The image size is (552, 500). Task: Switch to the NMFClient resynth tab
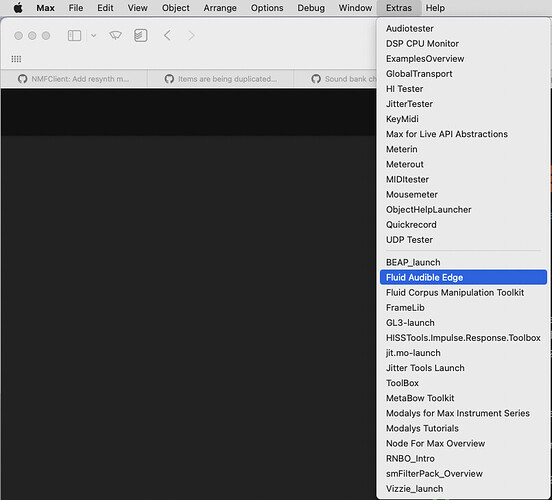coord(74,79)
